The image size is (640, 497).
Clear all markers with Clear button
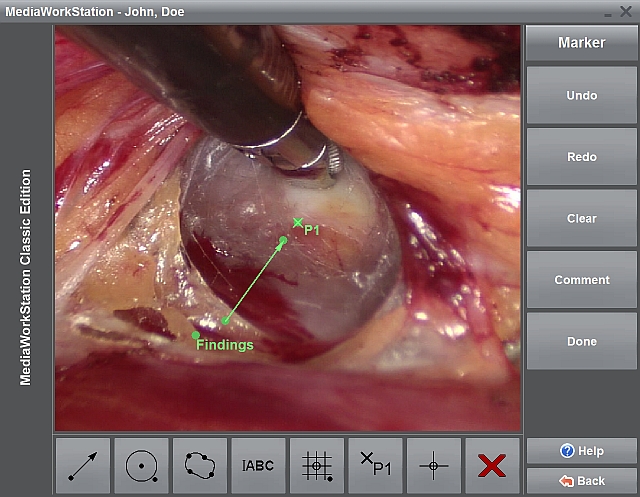click(582, 218)
